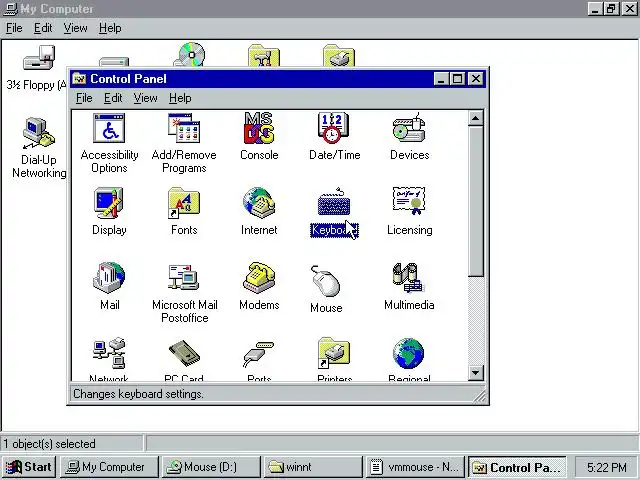
Task: Open the Date/Time applet
Action: 333,128
